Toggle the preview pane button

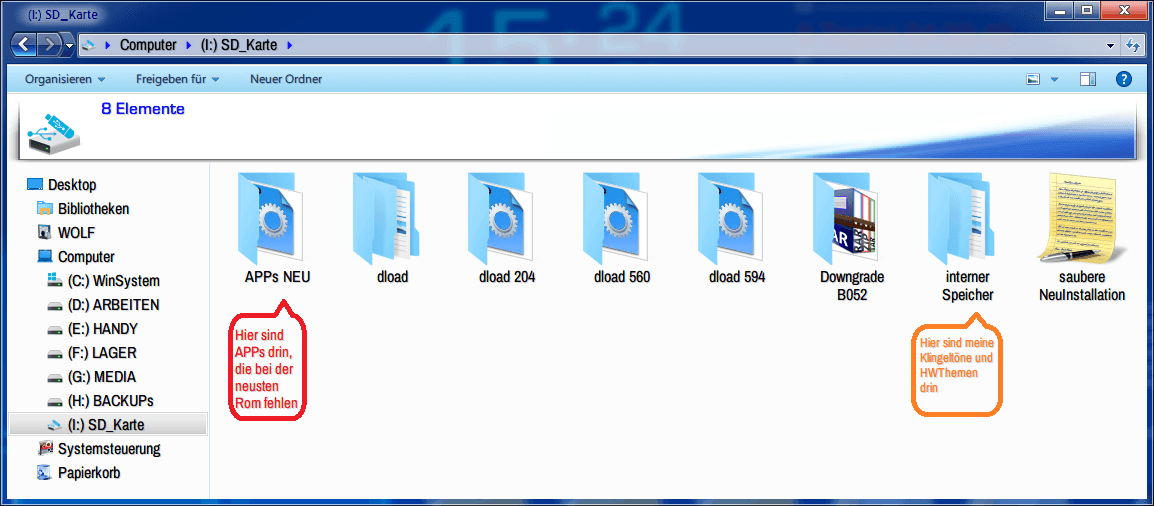tap(1088, 79)
